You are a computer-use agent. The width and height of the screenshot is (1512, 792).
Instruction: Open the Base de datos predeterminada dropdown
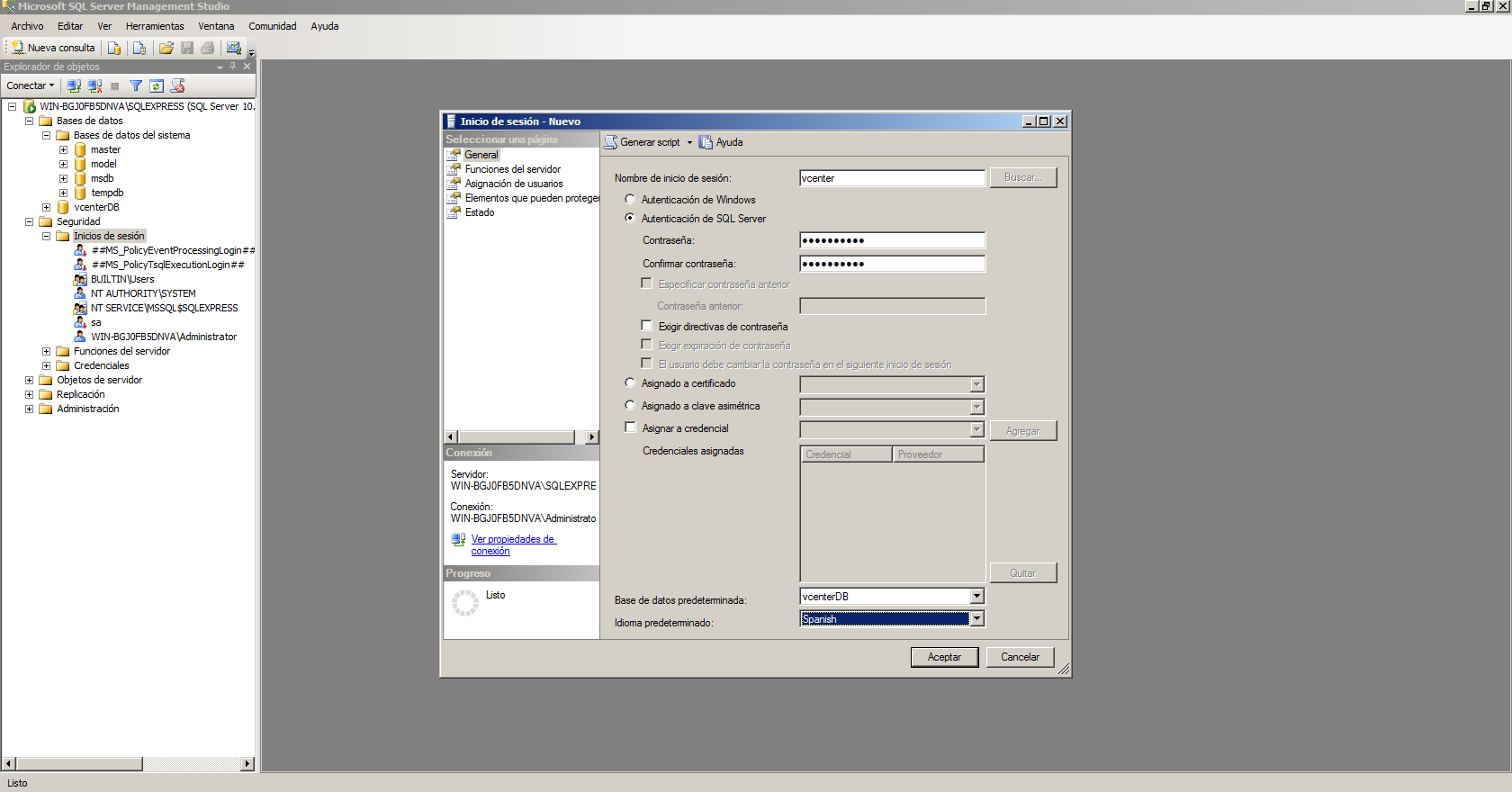[976, 596]
